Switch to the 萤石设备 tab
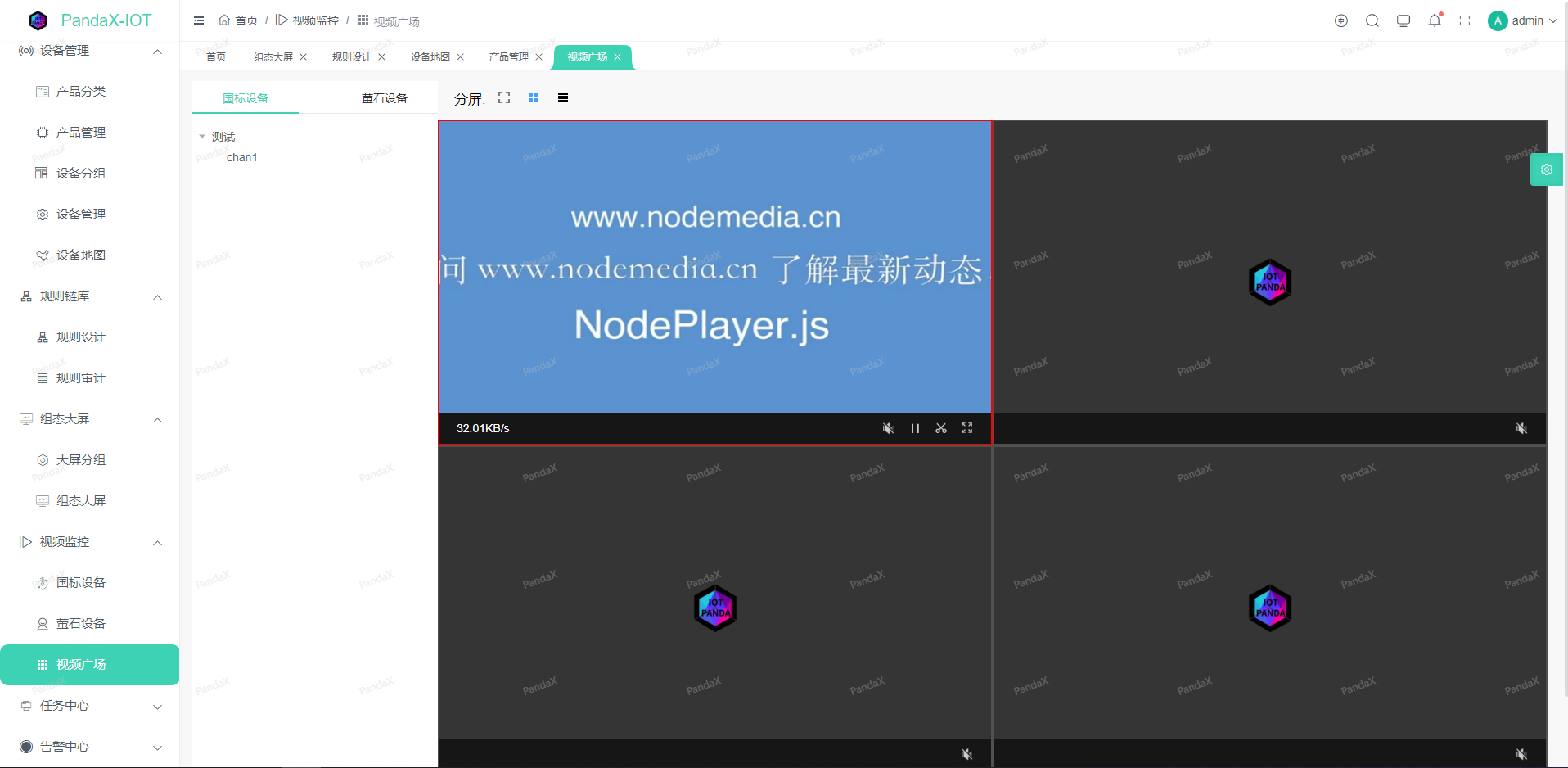Screen dimensions: 1568x768 (x=385, y=98)
